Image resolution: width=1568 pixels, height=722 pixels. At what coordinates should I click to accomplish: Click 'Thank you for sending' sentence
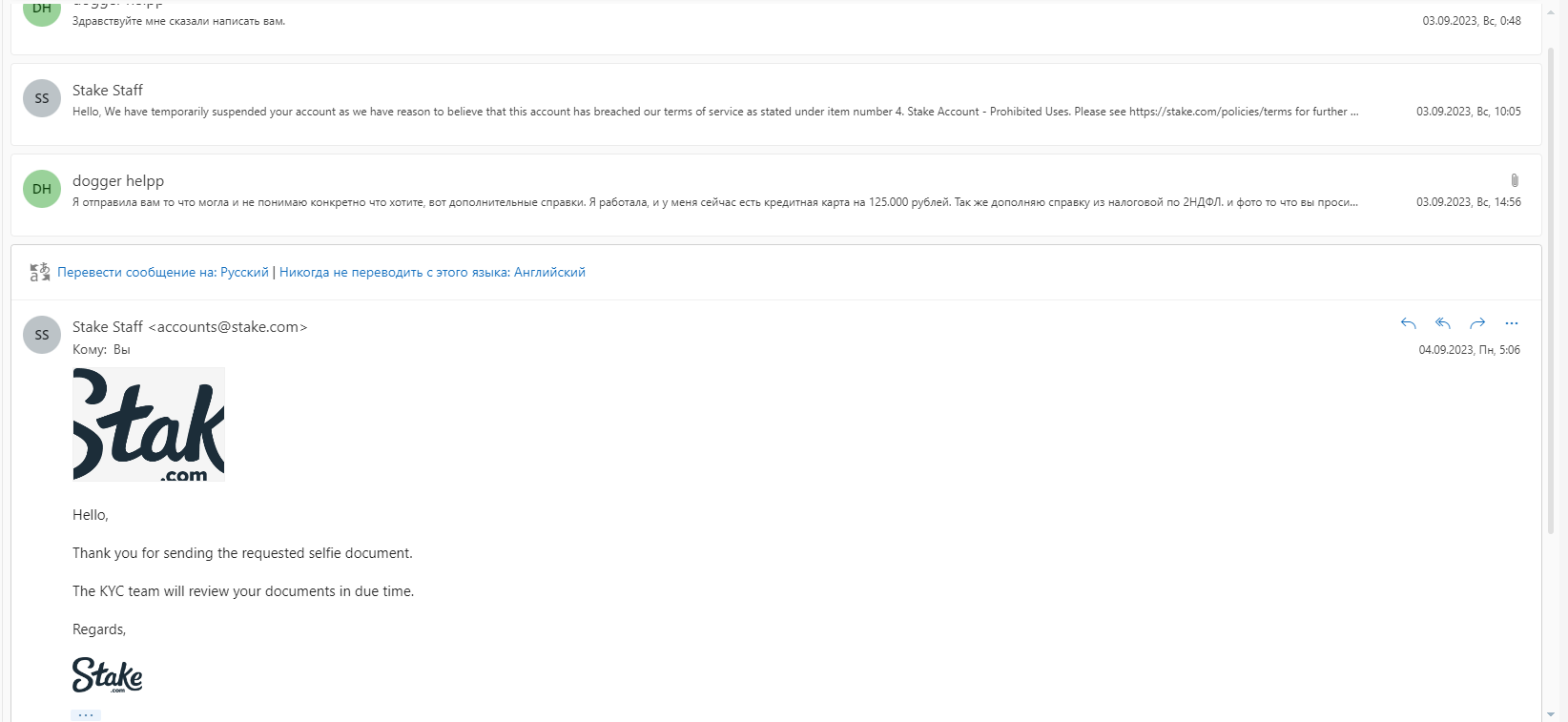pos(242,553)
